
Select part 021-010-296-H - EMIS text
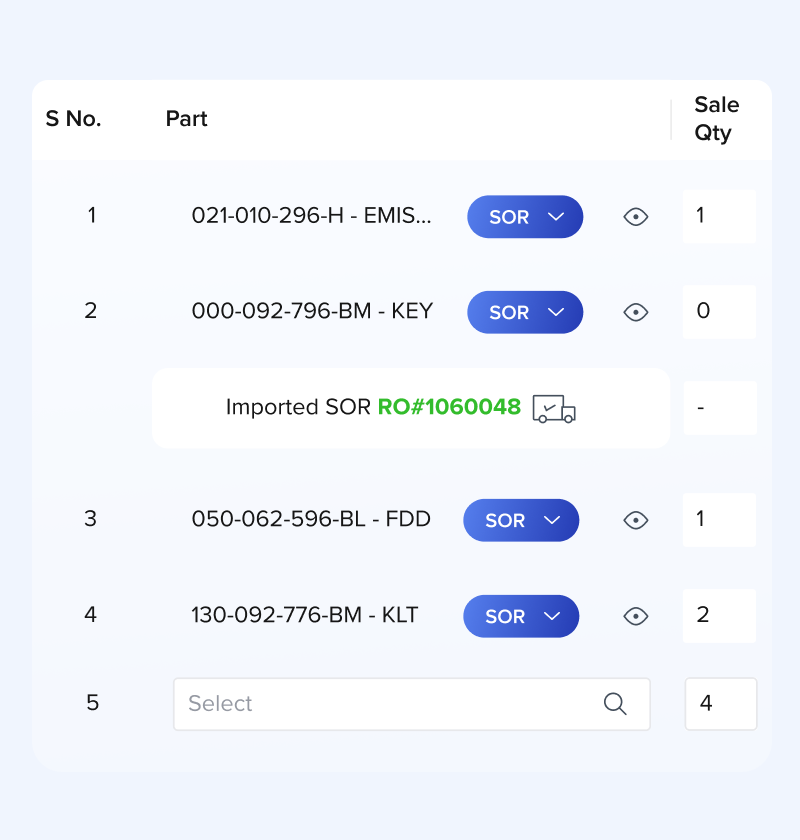[x=311, y=216]
